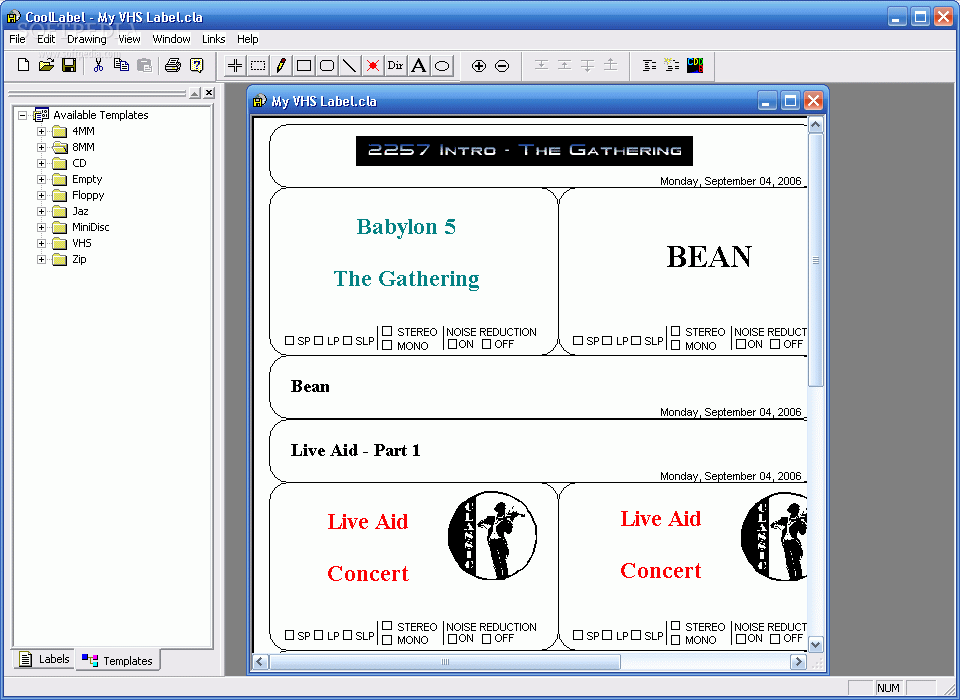Screen dimensions: 960x700
Task: Expand the MiniDisc template folder
Action: 42,227
